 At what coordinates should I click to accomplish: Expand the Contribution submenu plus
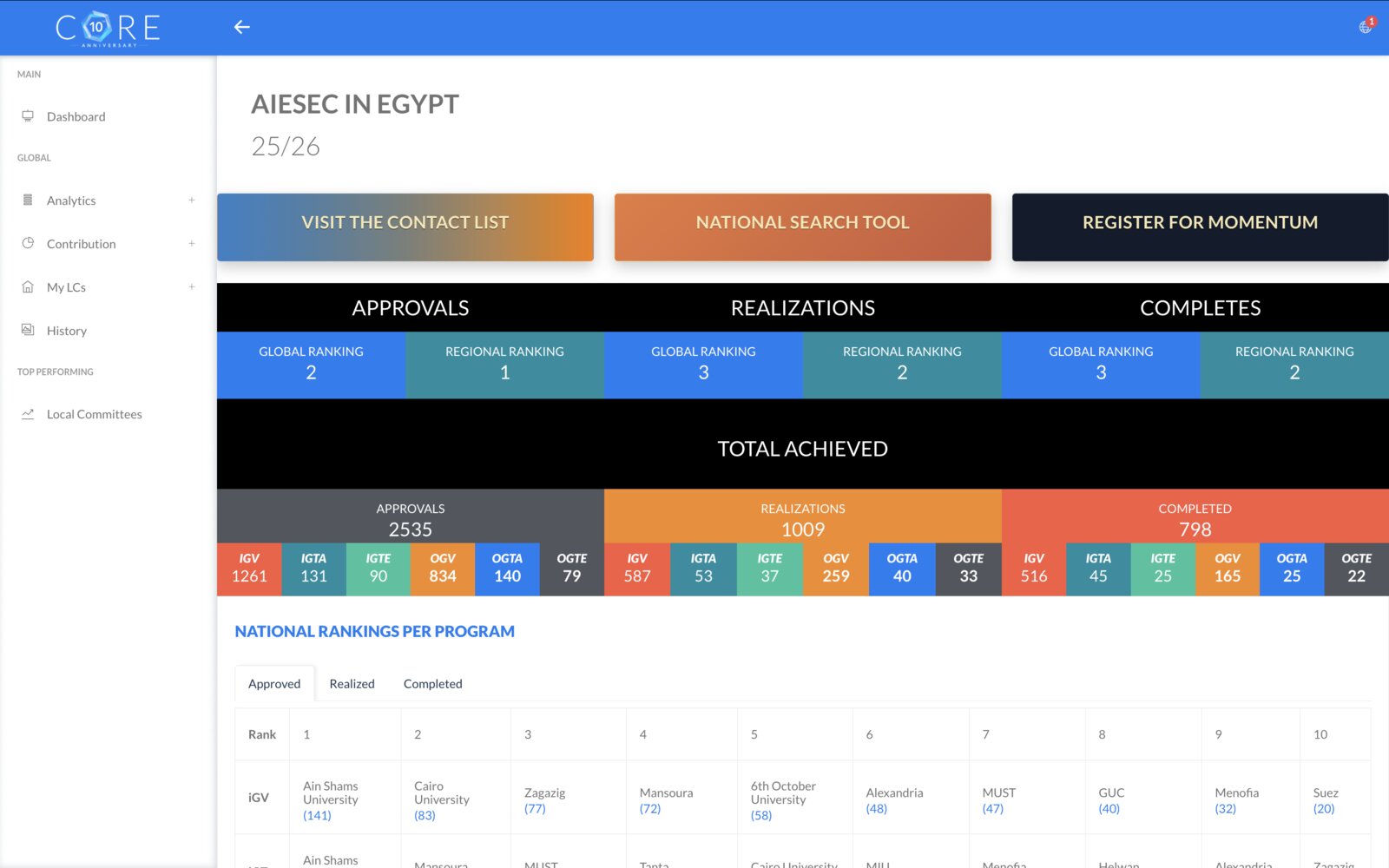coord(192,244)
